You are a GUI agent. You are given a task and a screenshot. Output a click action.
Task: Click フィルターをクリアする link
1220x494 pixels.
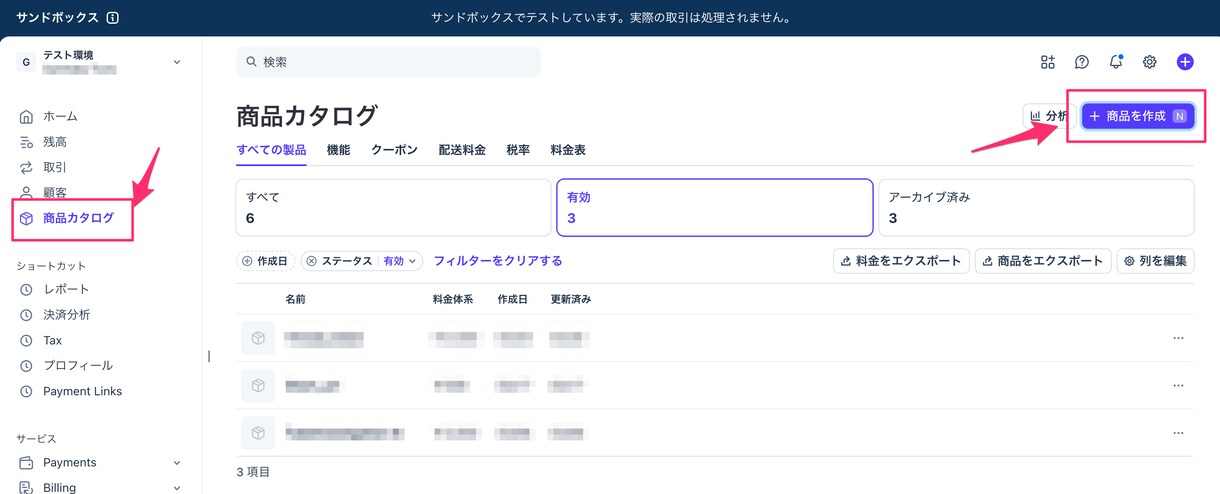[498, 261]
